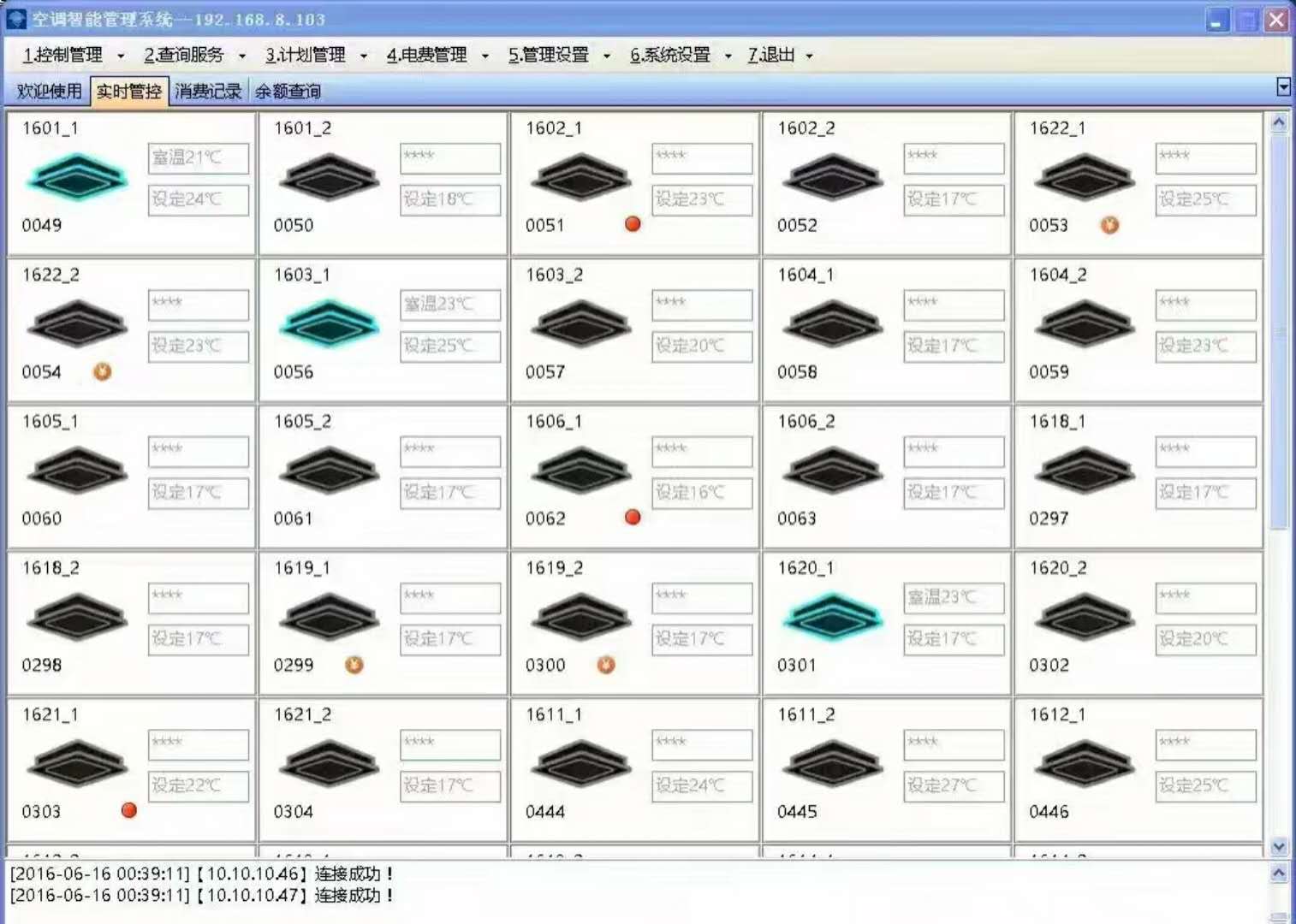Open the 3.计划管理 menu
Screen dimensions: 1296x924
coord(306,56)
